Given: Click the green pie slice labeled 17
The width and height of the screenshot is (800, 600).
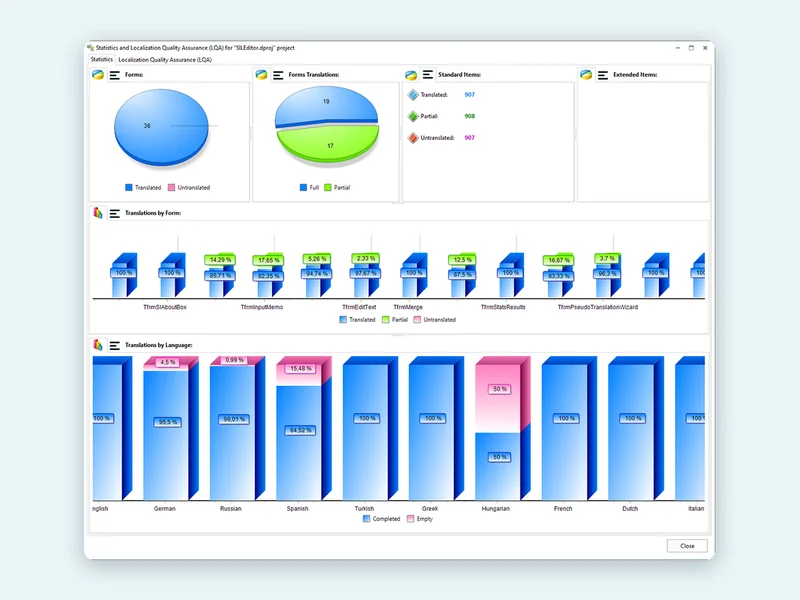Looking at the screenshot, I should coord(329,143).
